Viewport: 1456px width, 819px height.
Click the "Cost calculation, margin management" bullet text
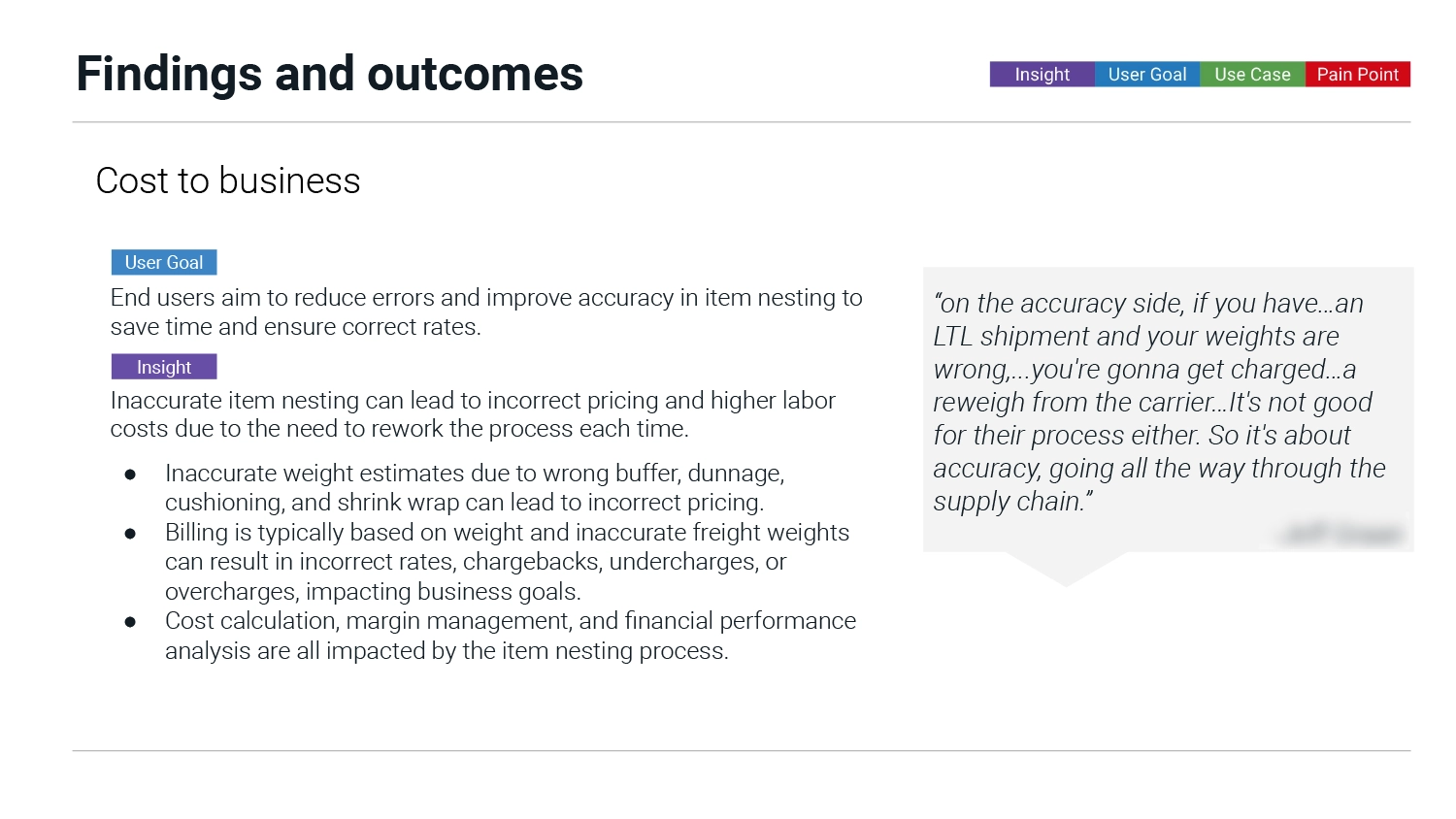click(511, 636)
